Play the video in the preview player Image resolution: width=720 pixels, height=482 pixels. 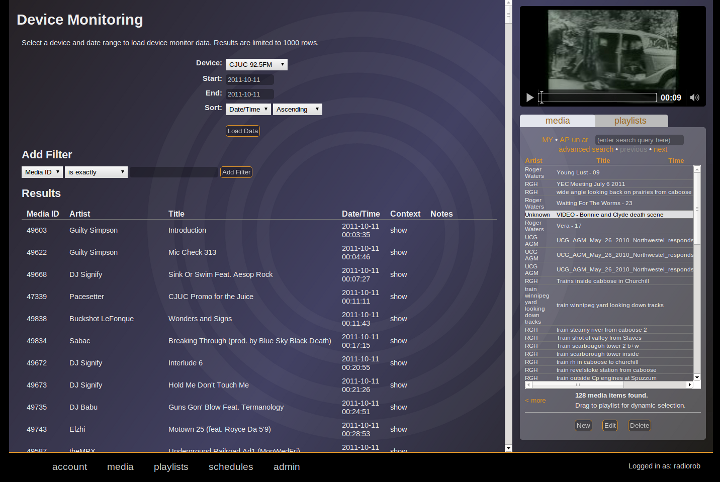click(529, 97)
